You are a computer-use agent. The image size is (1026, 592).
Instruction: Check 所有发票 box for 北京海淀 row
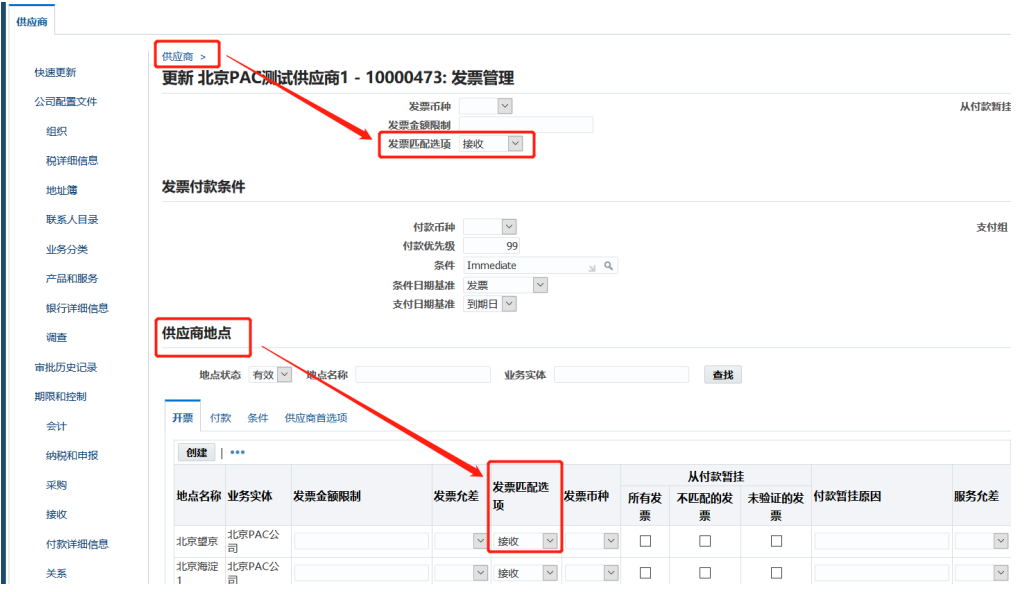click(x=645, y=573)
